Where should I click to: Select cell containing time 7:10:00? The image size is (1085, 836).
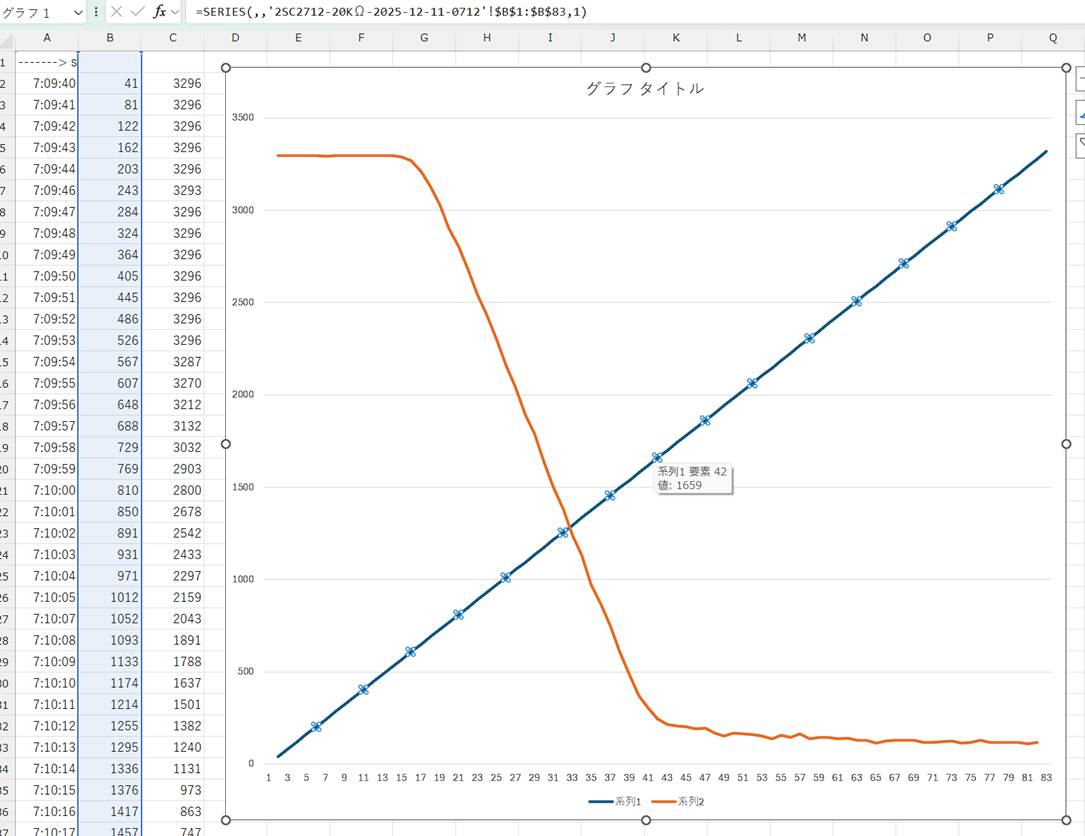pyautogui.click(x=47, y=490)
